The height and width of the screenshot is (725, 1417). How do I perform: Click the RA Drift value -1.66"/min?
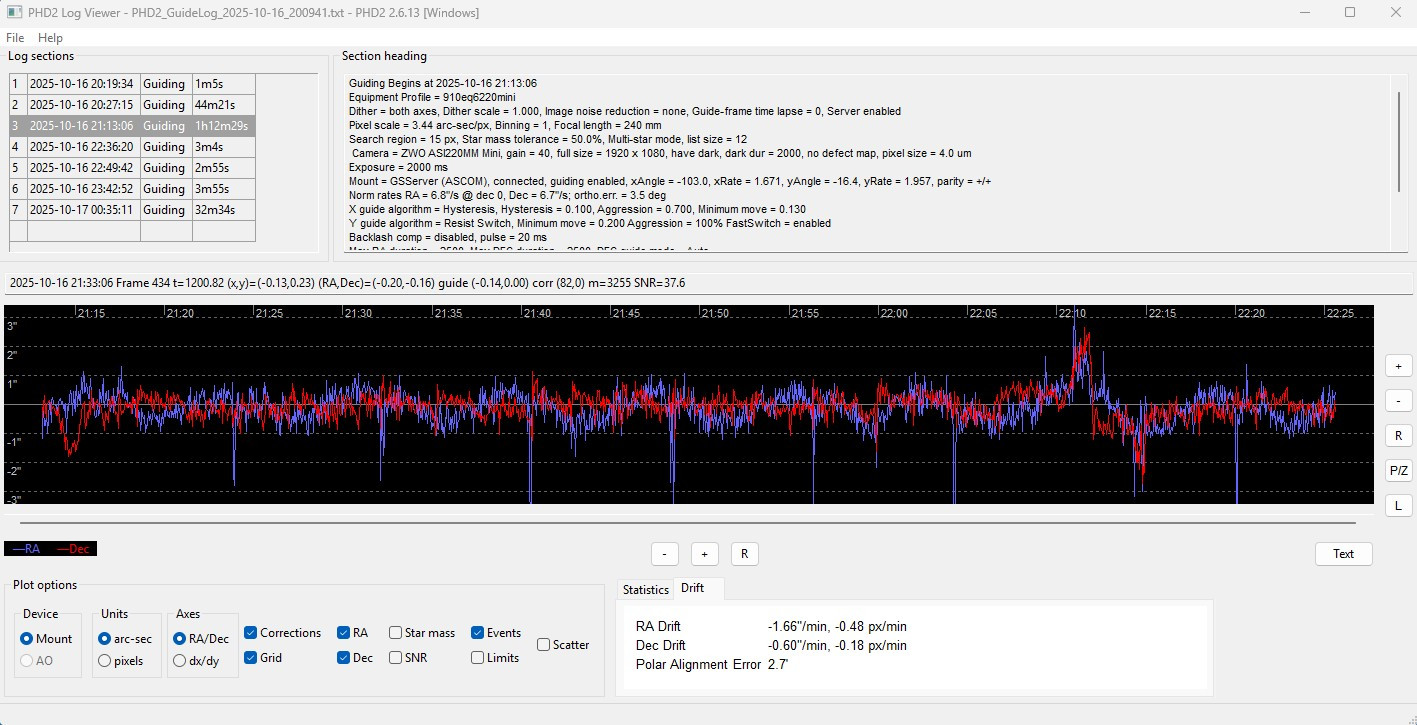tap(837, 627)
